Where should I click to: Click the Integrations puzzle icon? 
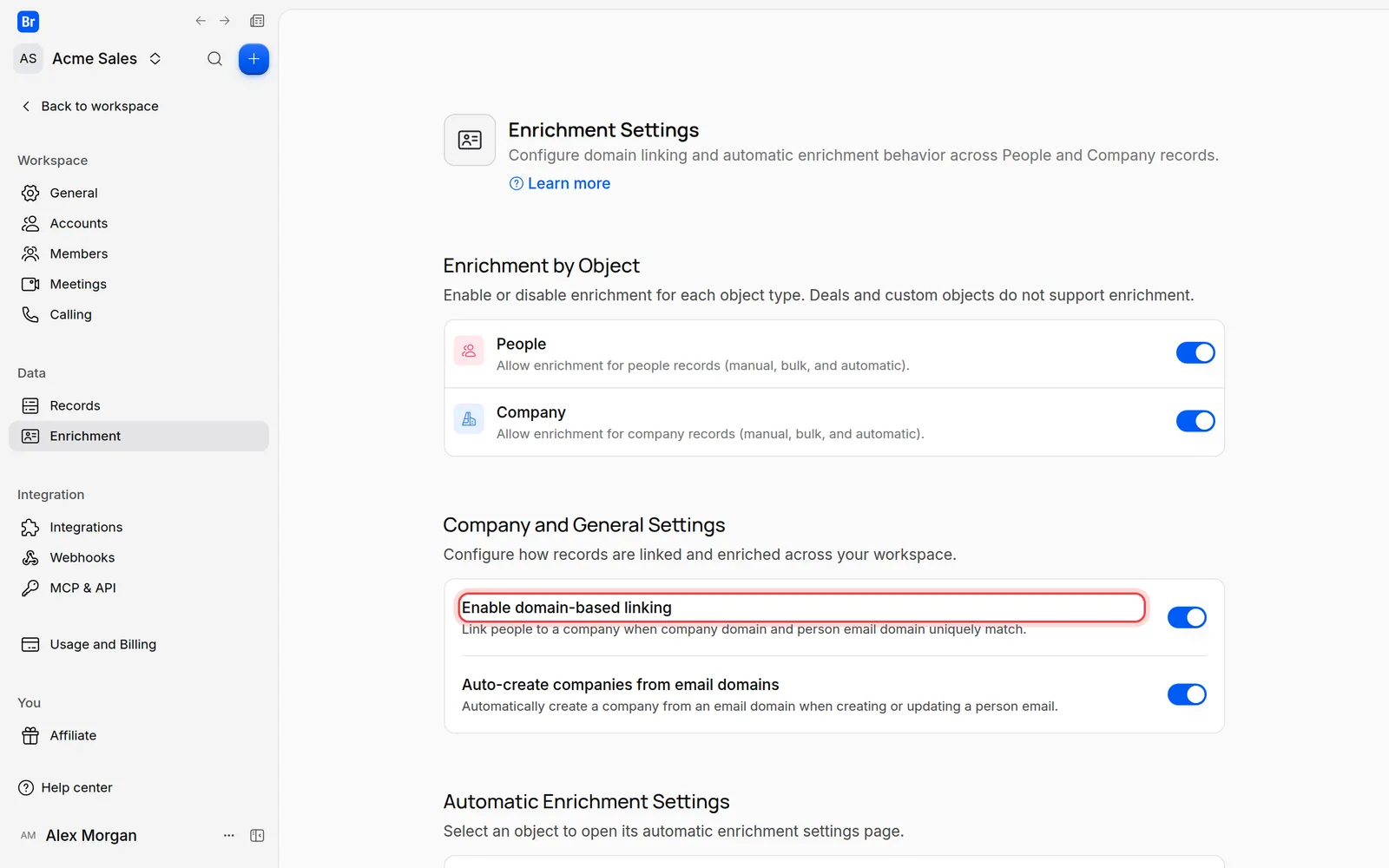click(x=30, y=527)
